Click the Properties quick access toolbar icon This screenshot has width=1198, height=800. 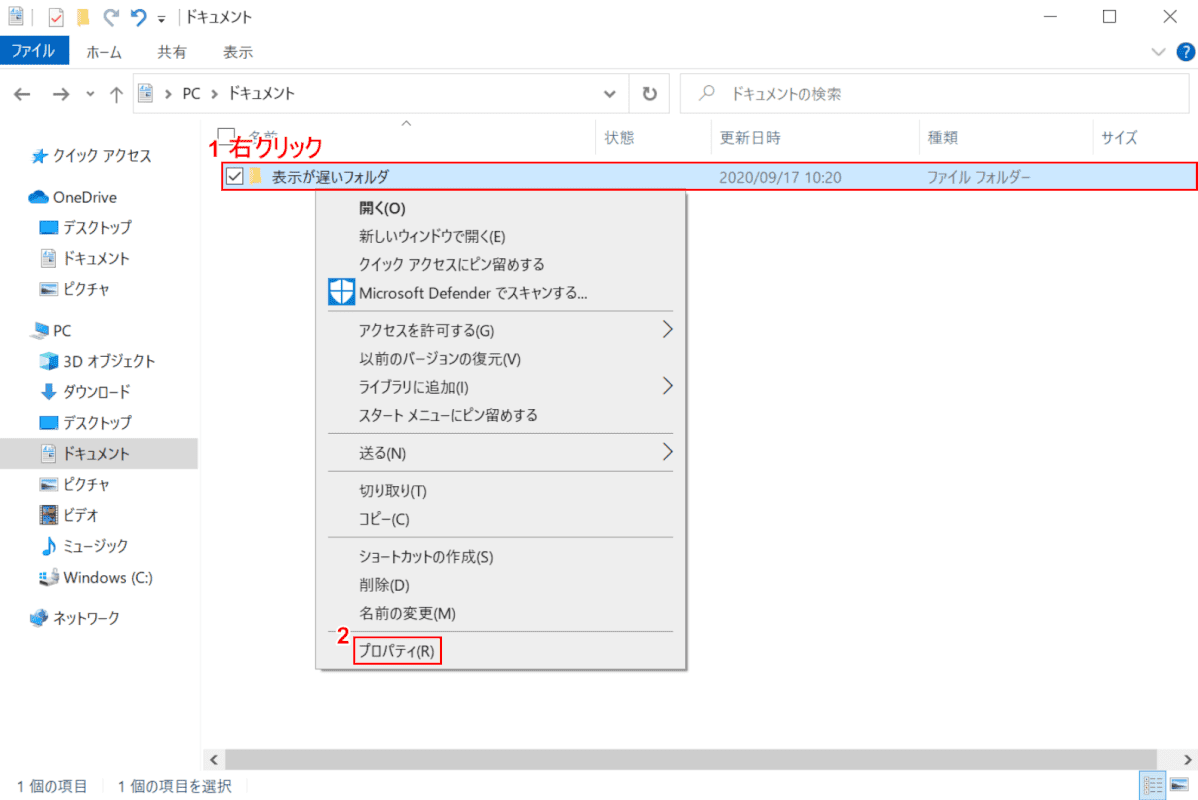point(55,17)
